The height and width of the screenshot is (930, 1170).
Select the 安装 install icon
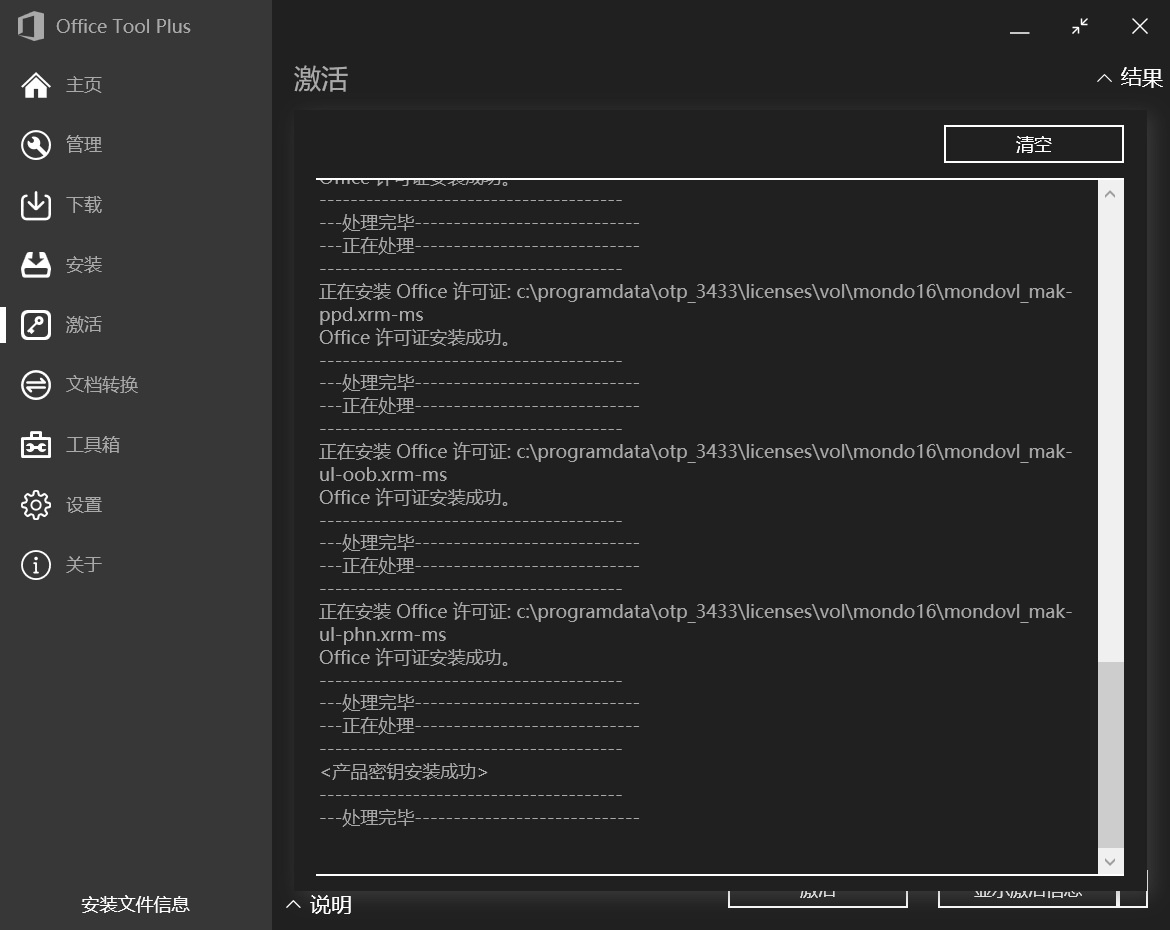coord(36,264)
